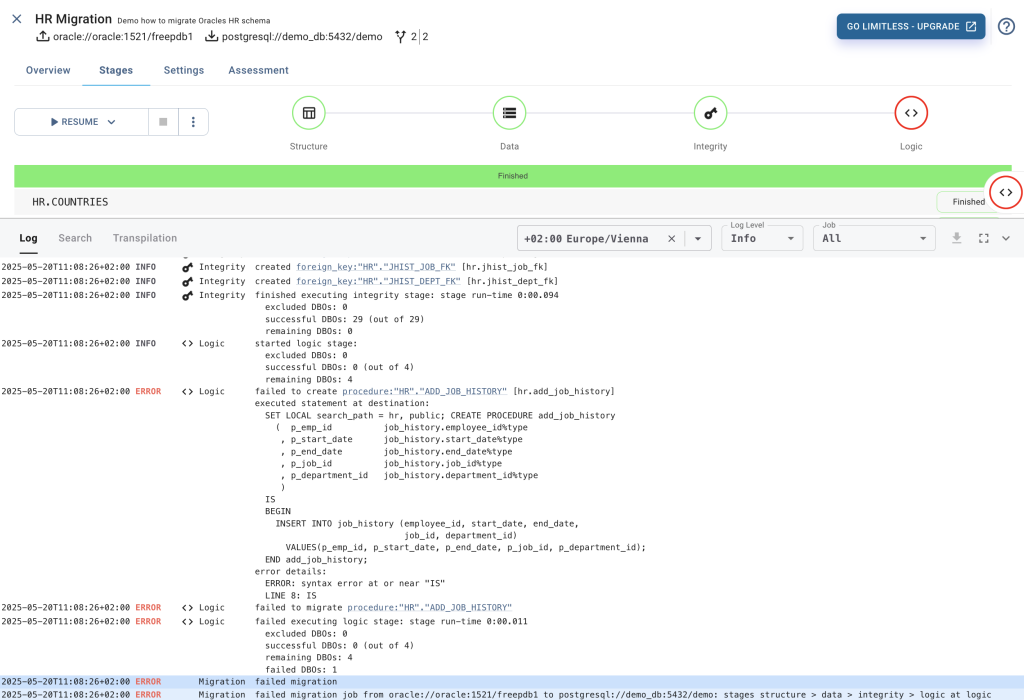Screen dimensions: 1024x700
Task: Click GO LIMITLESS - UPGRADE button
Action: point(911,27)
